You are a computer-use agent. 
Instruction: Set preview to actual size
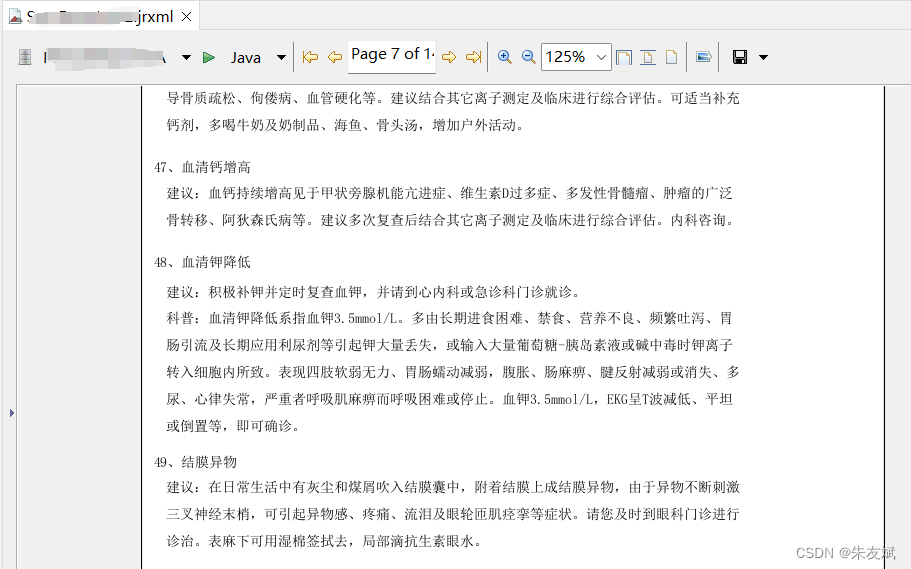point(671,57)
